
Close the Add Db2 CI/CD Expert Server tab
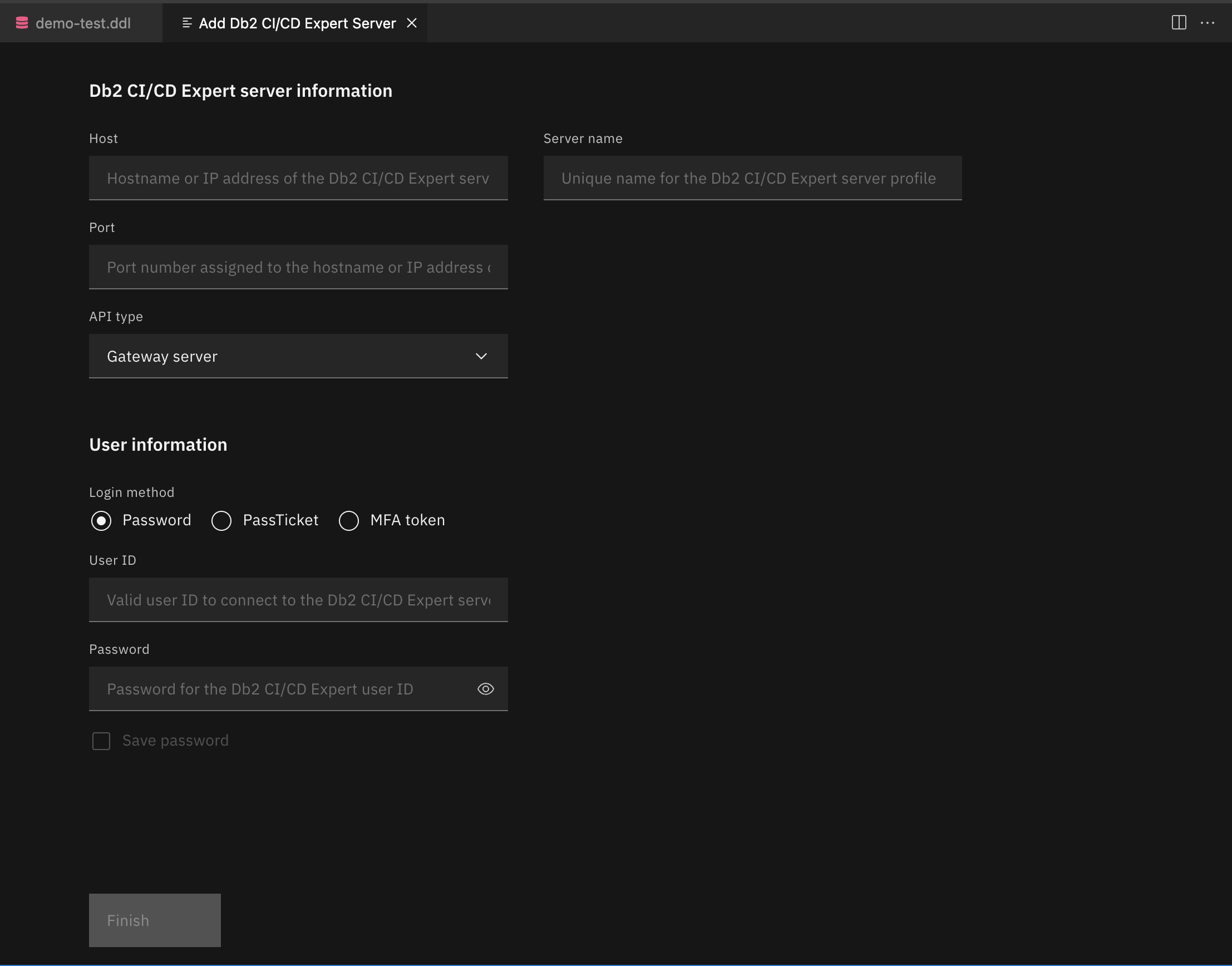click(x=412, y=23)
